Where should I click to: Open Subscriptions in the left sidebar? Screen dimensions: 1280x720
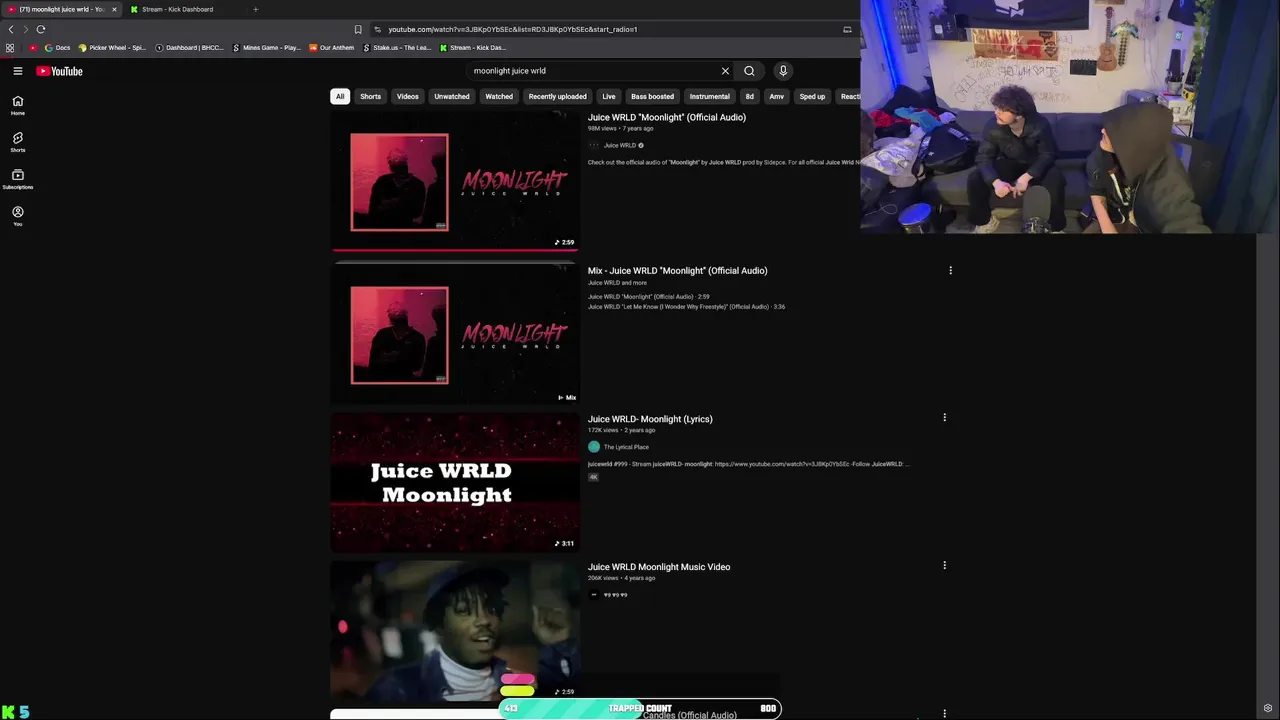pos(18,179)
